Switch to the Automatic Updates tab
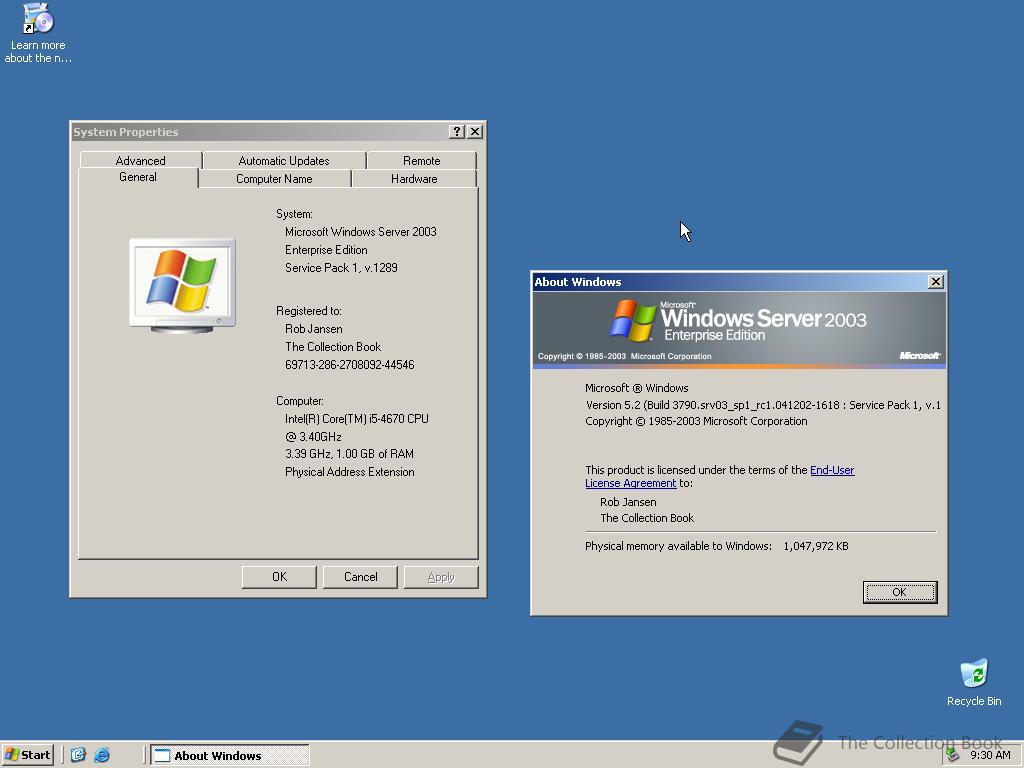1024x768 pixels. [x=284, y=161]
